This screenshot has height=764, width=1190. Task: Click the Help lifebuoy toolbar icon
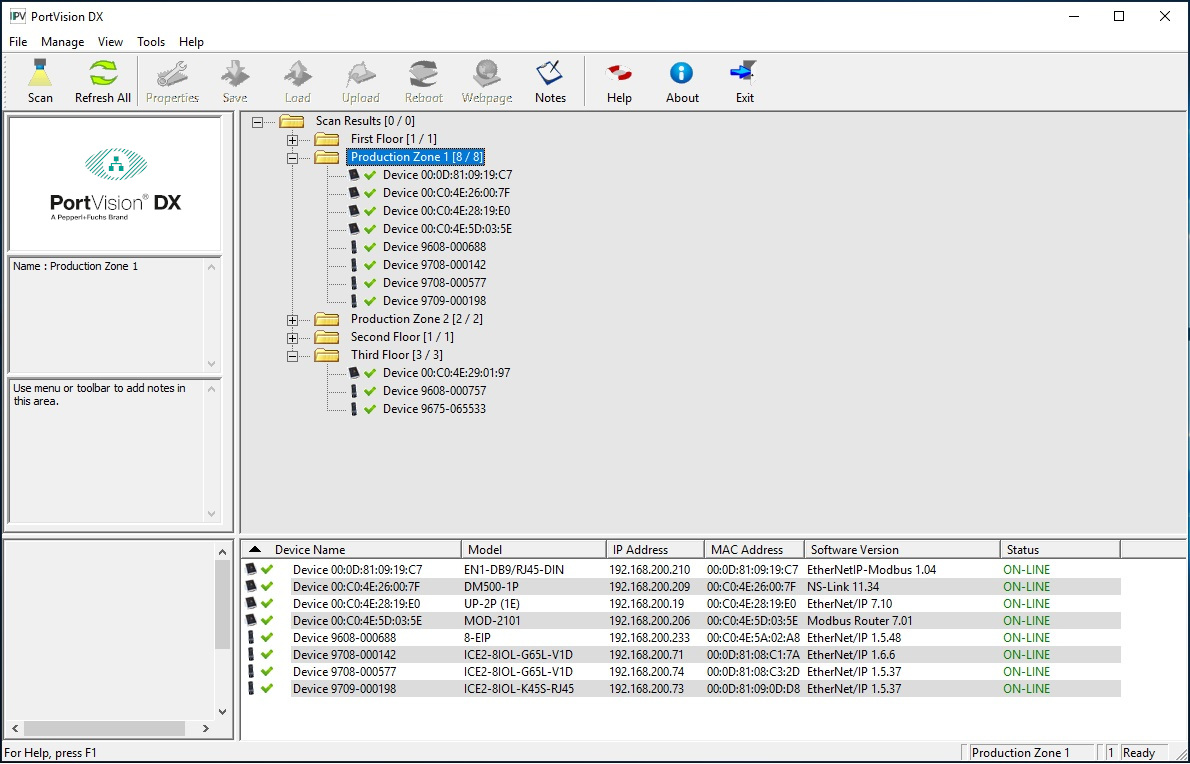[619, 74]
